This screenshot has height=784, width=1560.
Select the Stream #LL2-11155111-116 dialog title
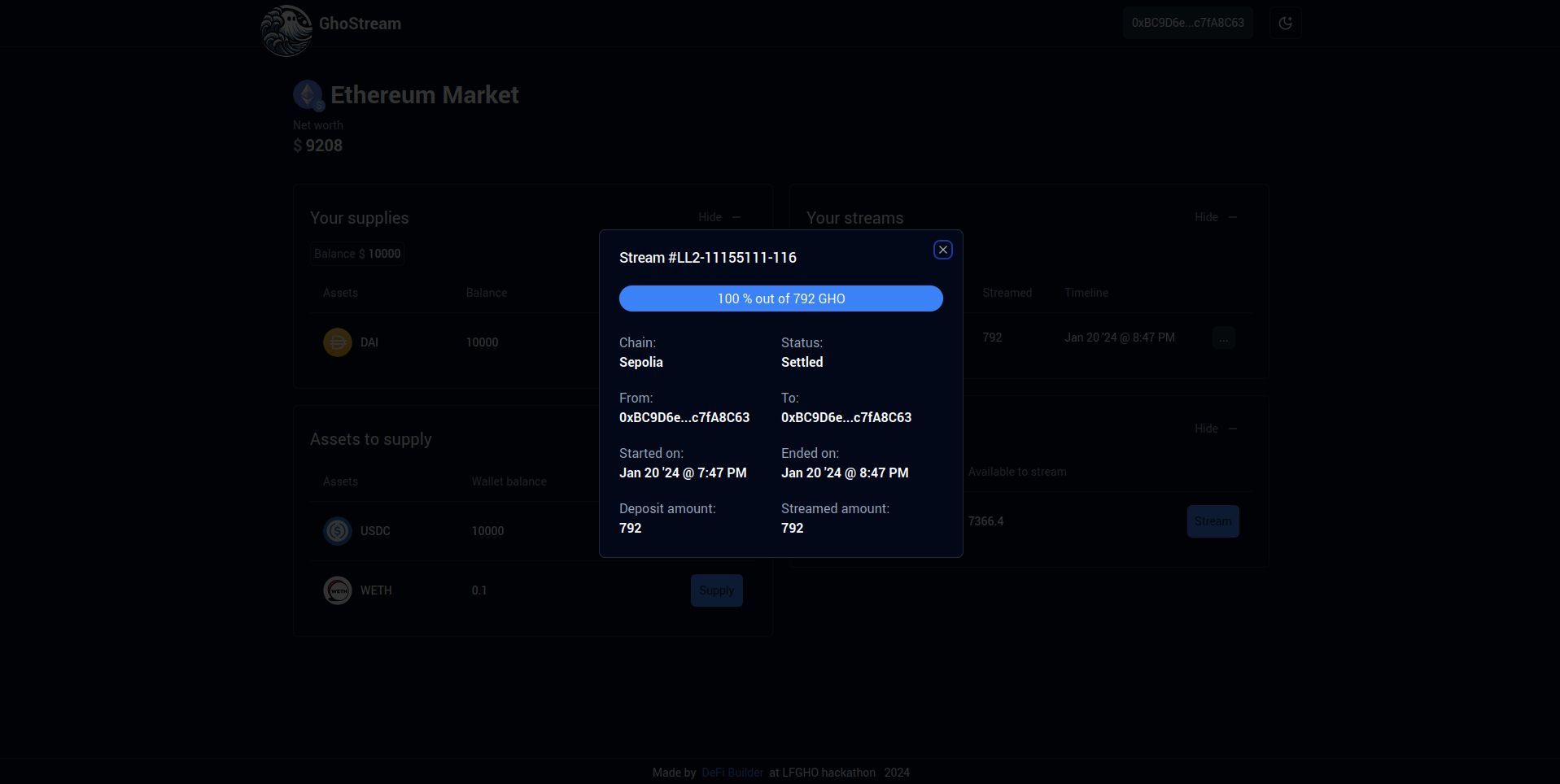(x=708, y=258)
